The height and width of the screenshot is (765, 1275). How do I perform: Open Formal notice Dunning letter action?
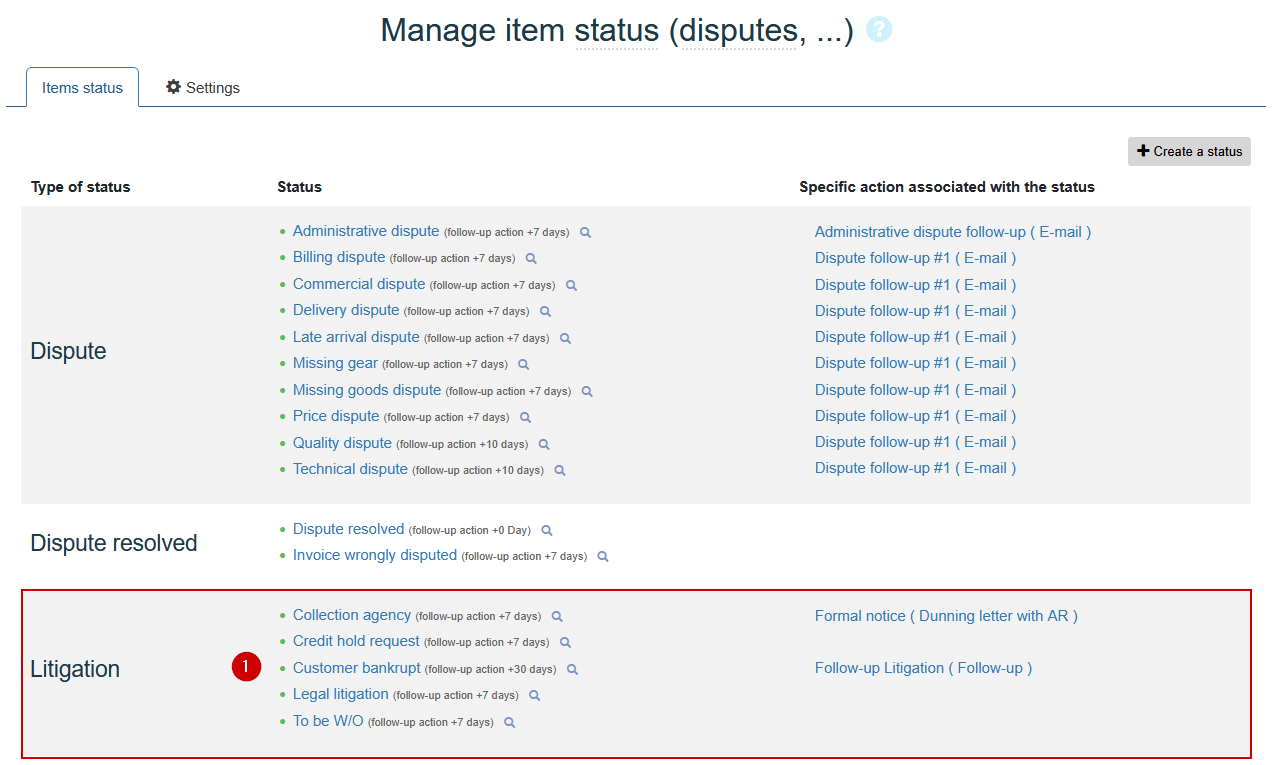[x=946, y=616]
